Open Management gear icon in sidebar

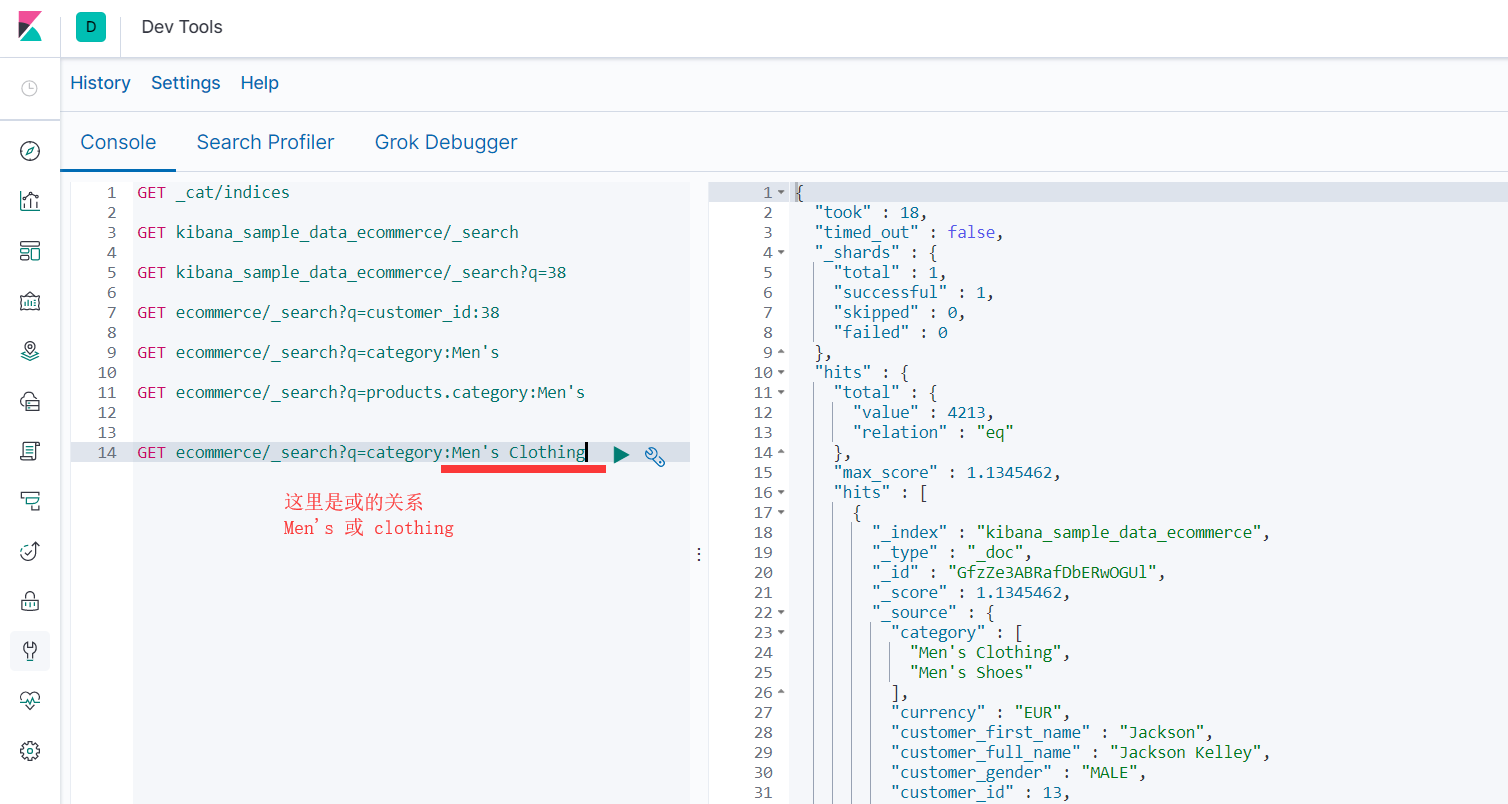tap(30, 751)
